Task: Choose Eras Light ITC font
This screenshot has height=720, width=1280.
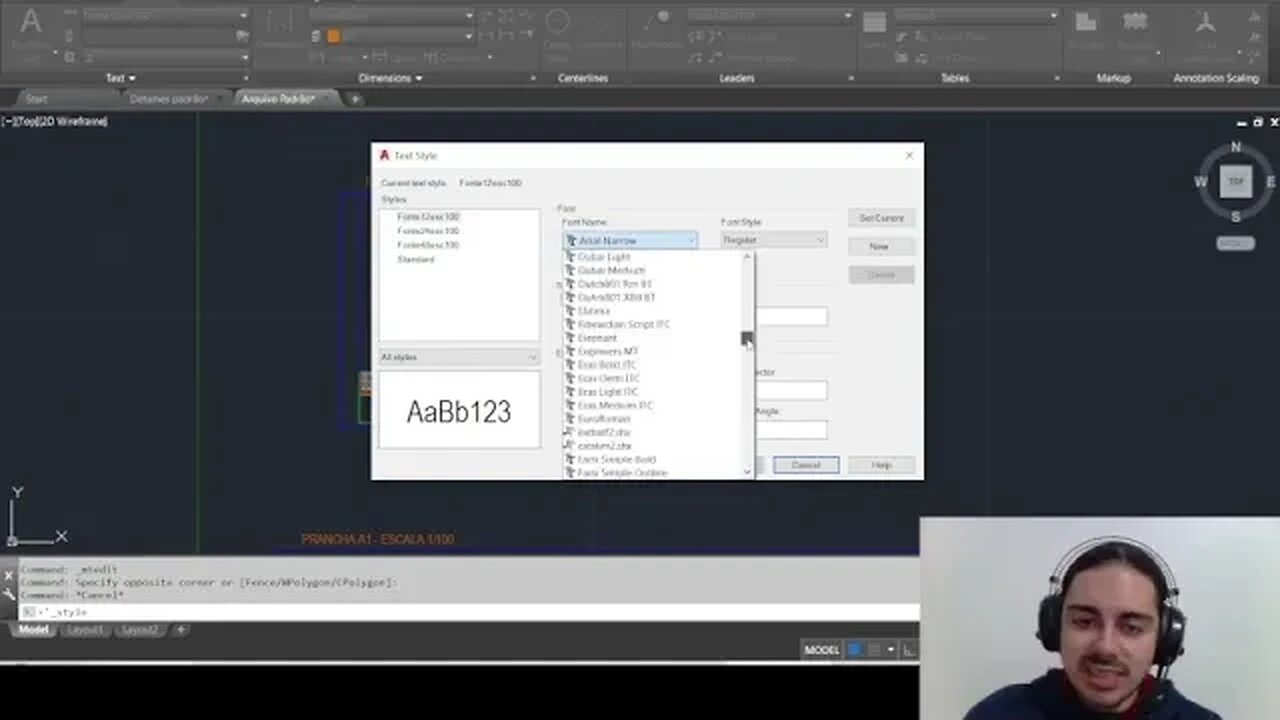Action: [x=608, y=392]
